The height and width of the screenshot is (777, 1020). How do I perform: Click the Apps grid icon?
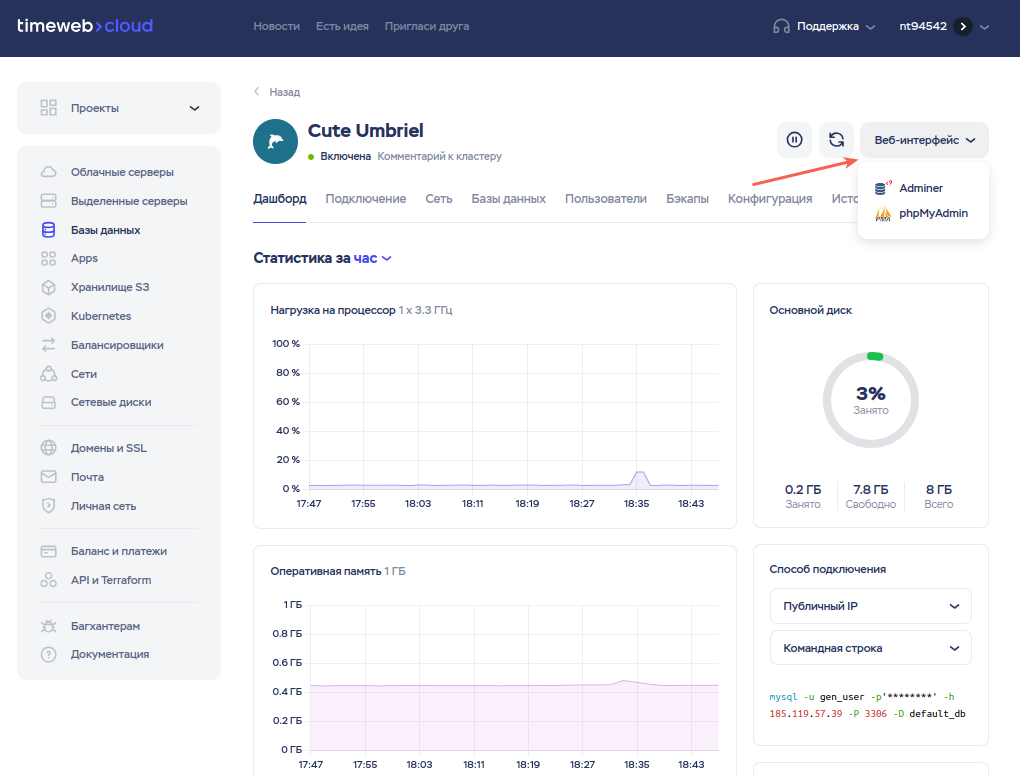pos(48,258)
